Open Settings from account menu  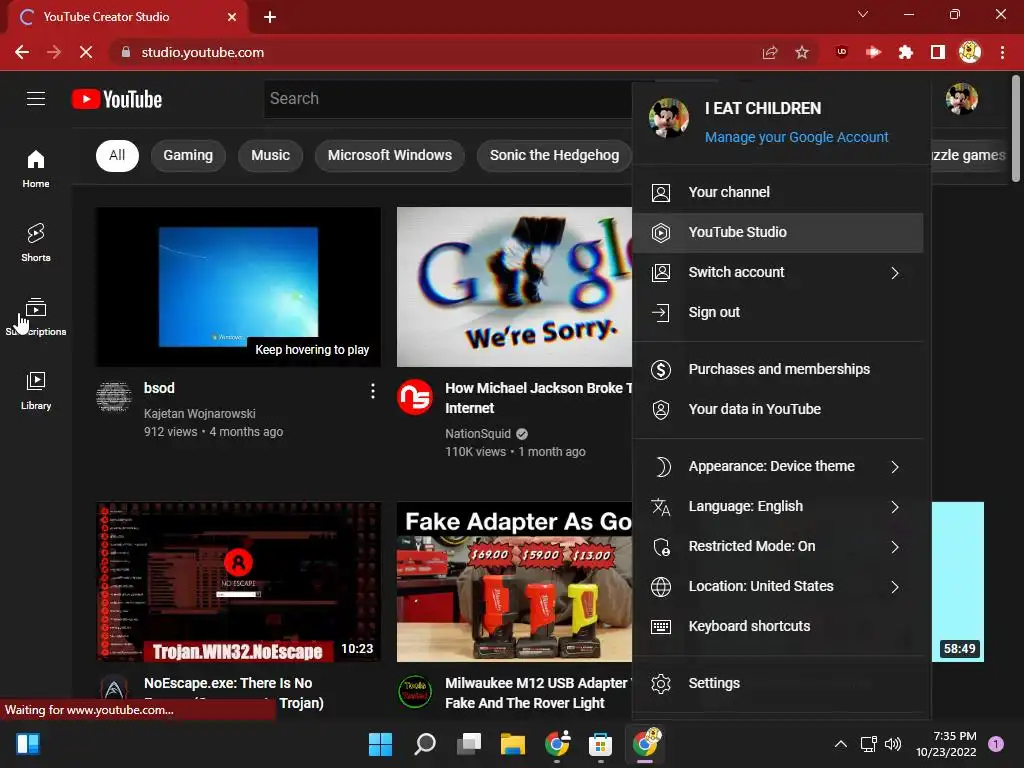click(778, 684)
